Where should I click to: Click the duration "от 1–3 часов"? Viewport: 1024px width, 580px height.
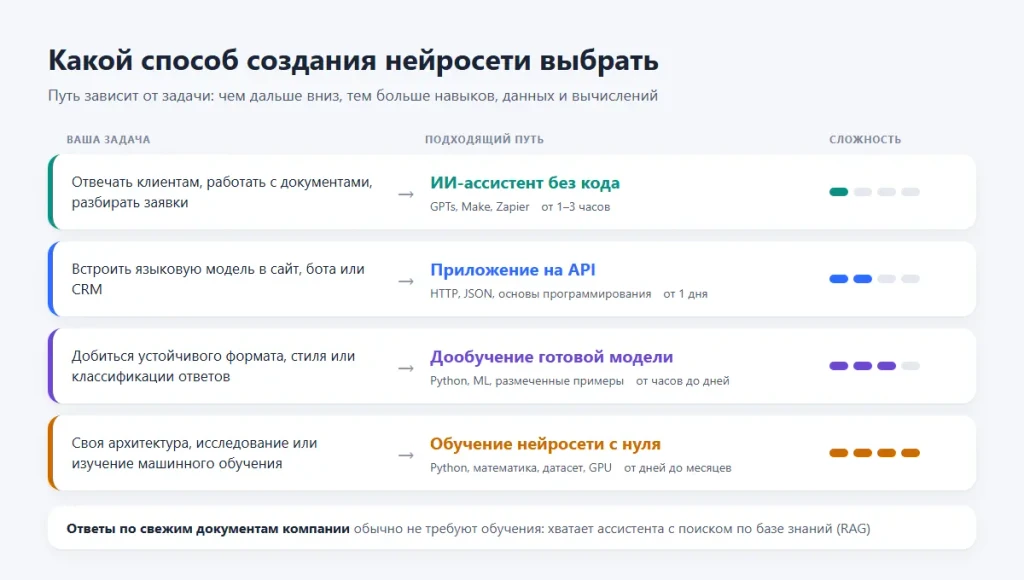(x=575, y=206)
